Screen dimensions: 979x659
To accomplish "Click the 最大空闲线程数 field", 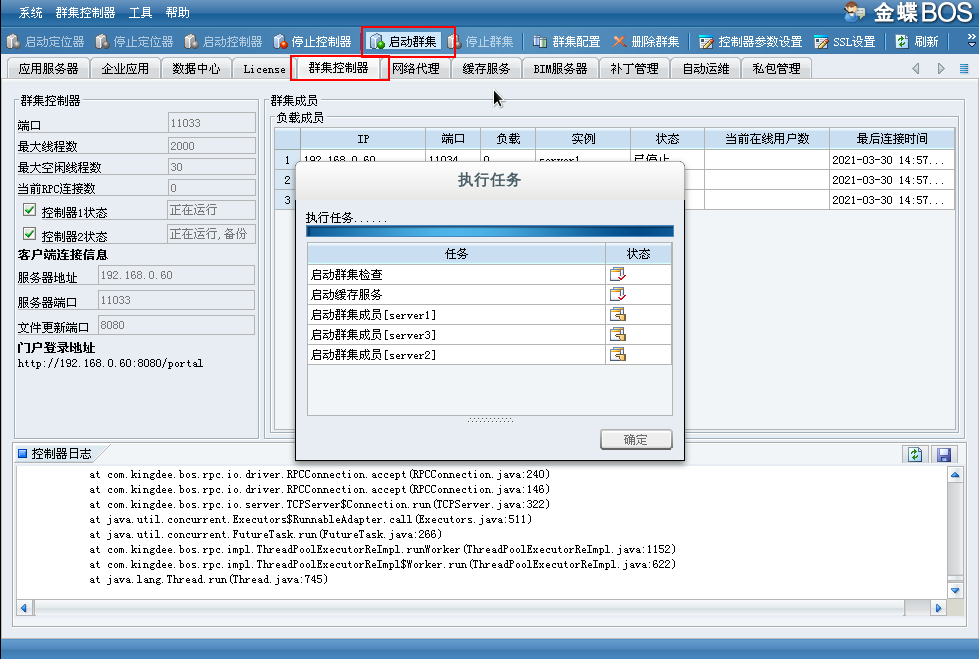I will click(212, 167).
